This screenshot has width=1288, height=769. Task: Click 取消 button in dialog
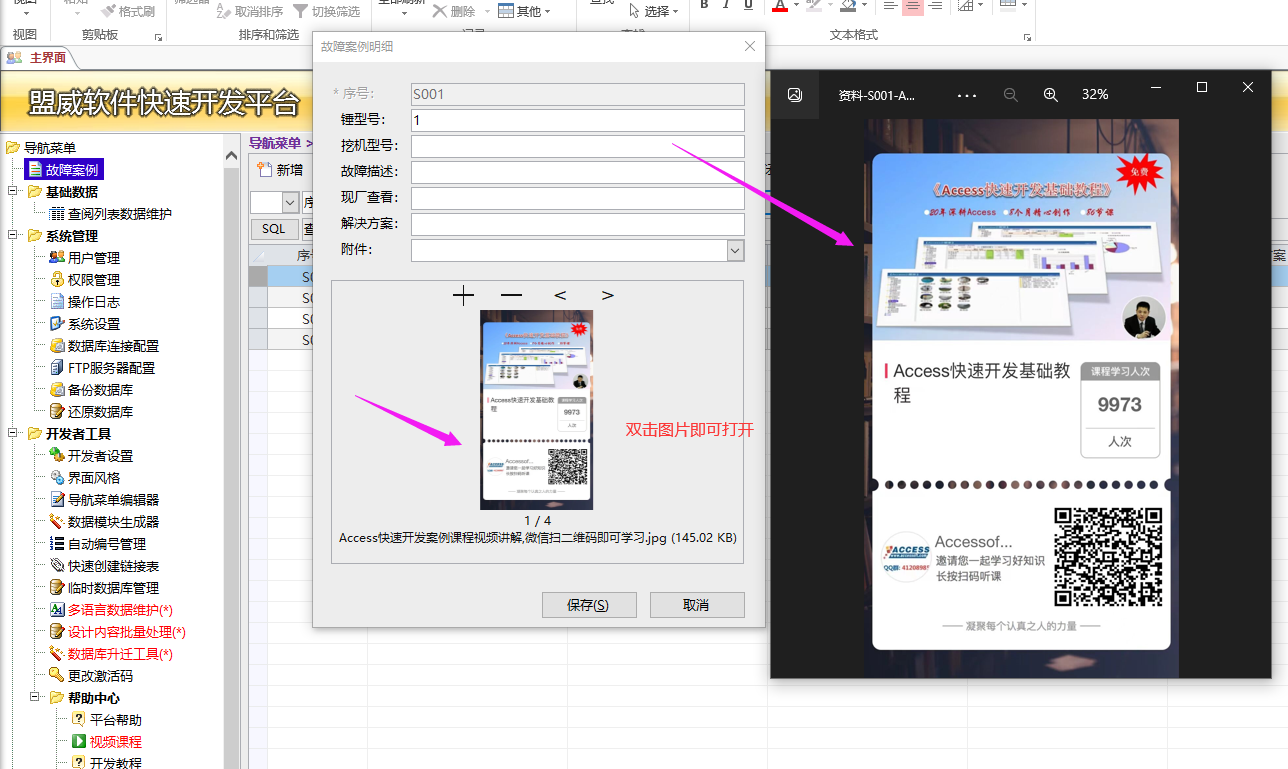click(x=697, y=605)
